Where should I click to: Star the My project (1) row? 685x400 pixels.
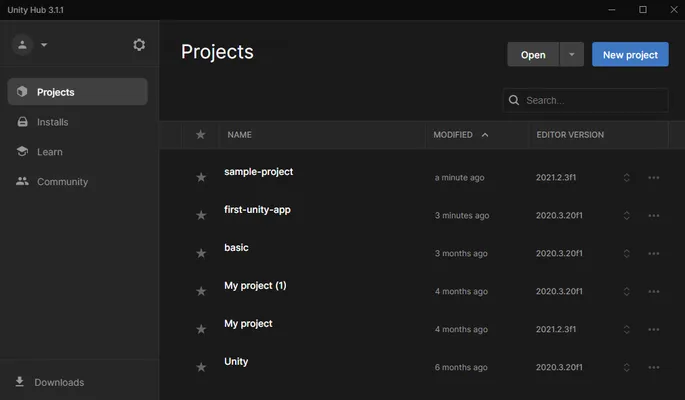pyautogui.click(x=201, y=291)
